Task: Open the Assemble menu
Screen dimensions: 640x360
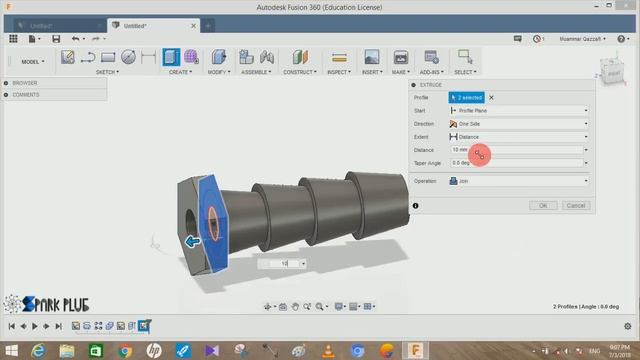Action: pyautogui.click(x=256, y=72)
